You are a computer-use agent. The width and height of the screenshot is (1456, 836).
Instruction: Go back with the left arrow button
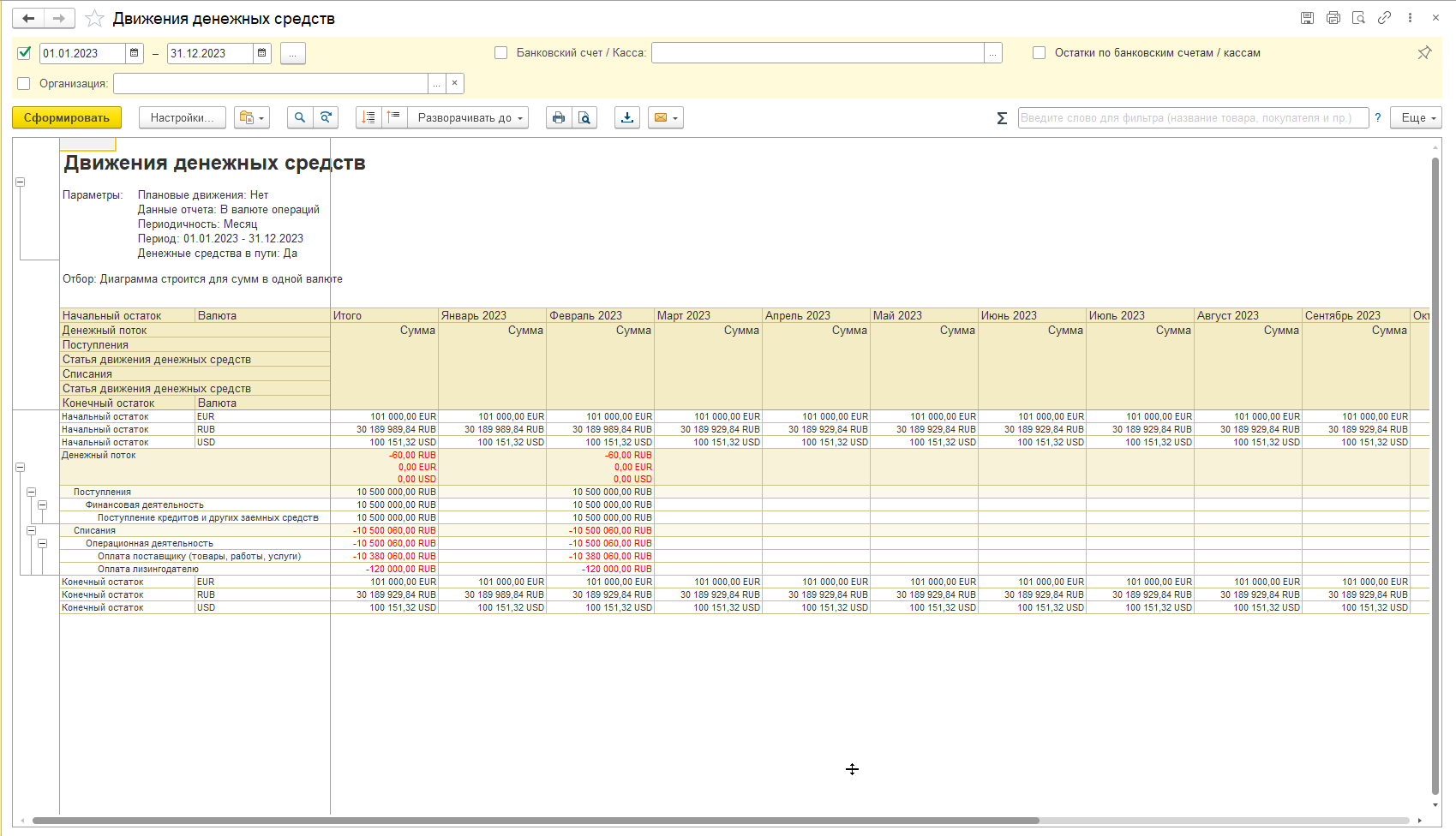point(28,18)
